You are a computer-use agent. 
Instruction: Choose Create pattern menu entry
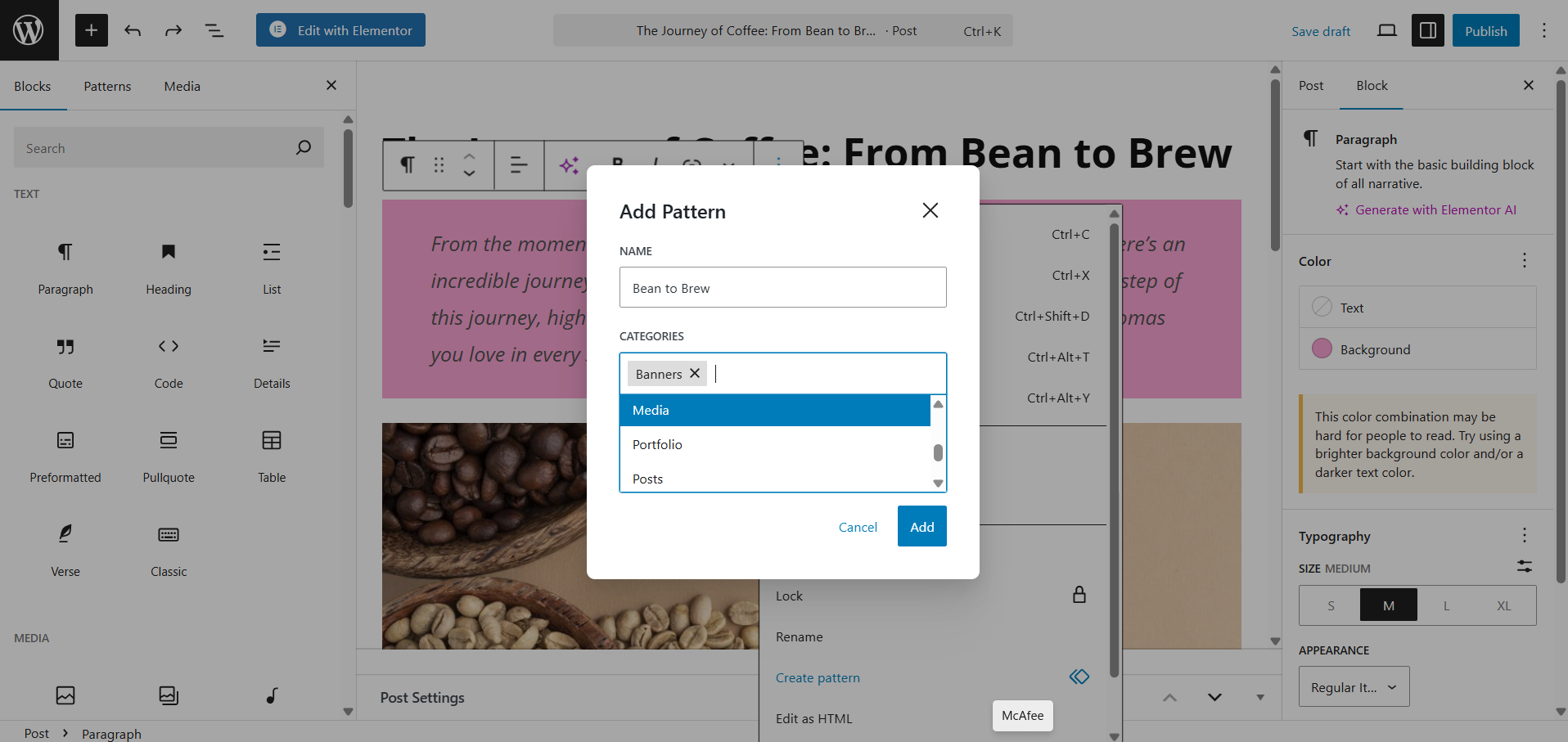coord(932,677)
